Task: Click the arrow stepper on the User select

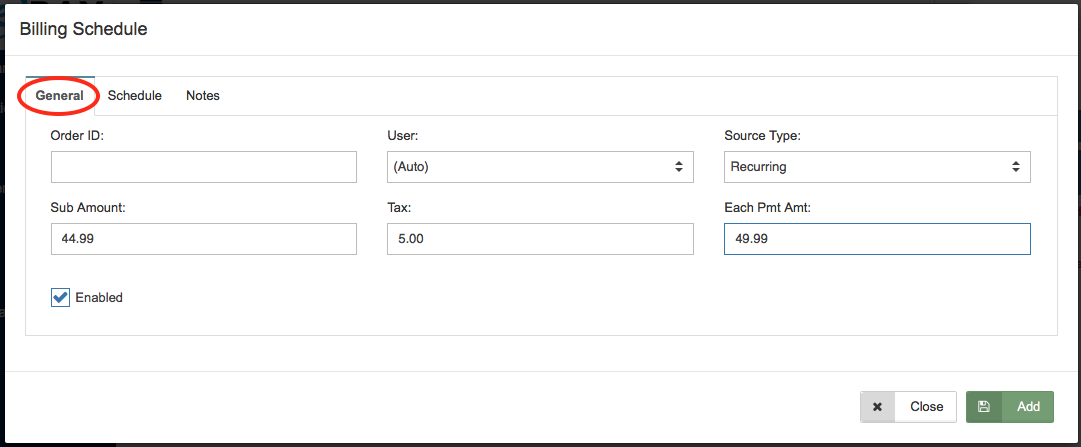Action: (x=679, y=167)
